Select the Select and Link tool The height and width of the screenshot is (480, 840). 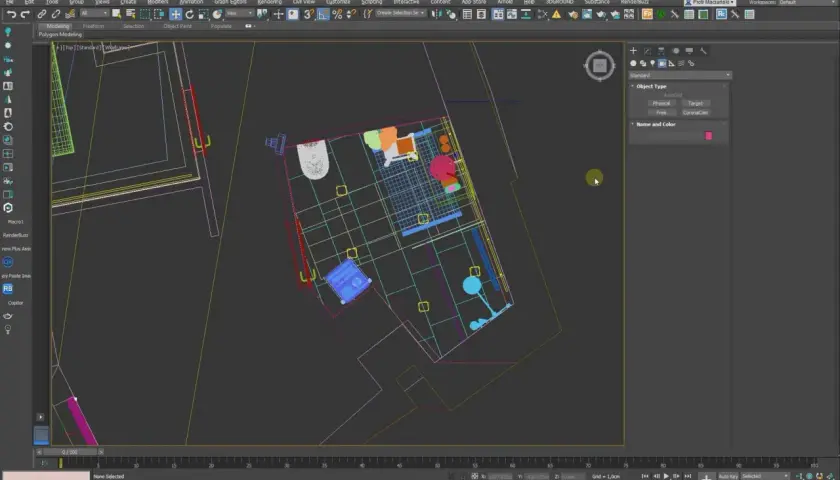42,14
